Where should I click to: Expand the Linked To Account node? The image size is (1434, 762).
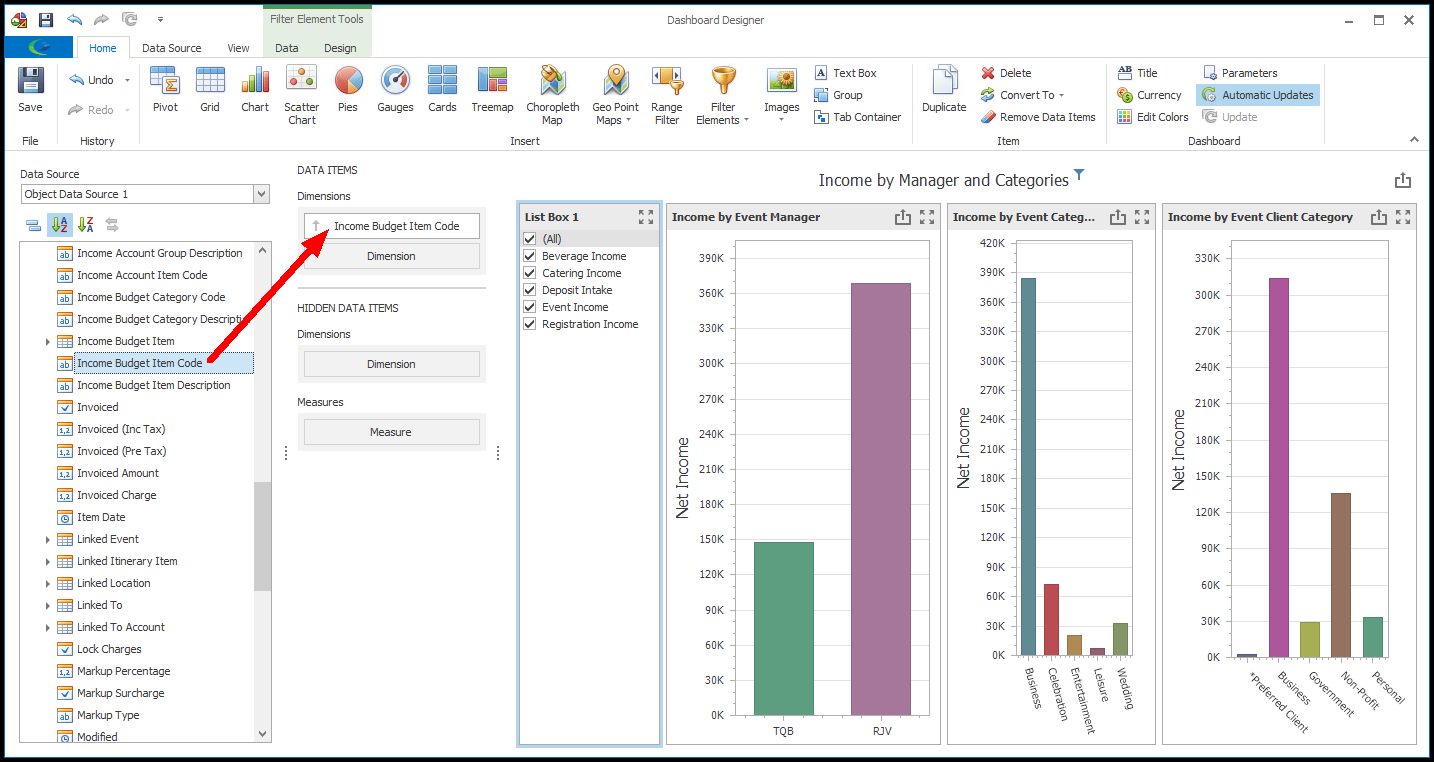[47, 628]
